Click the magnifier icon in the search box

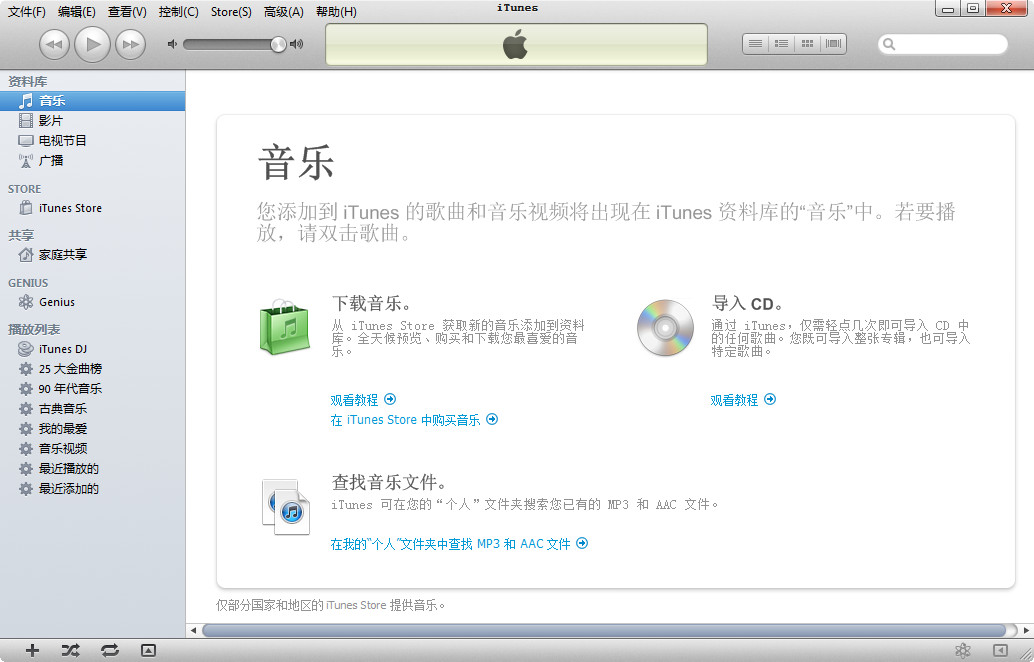click(890, 44)
